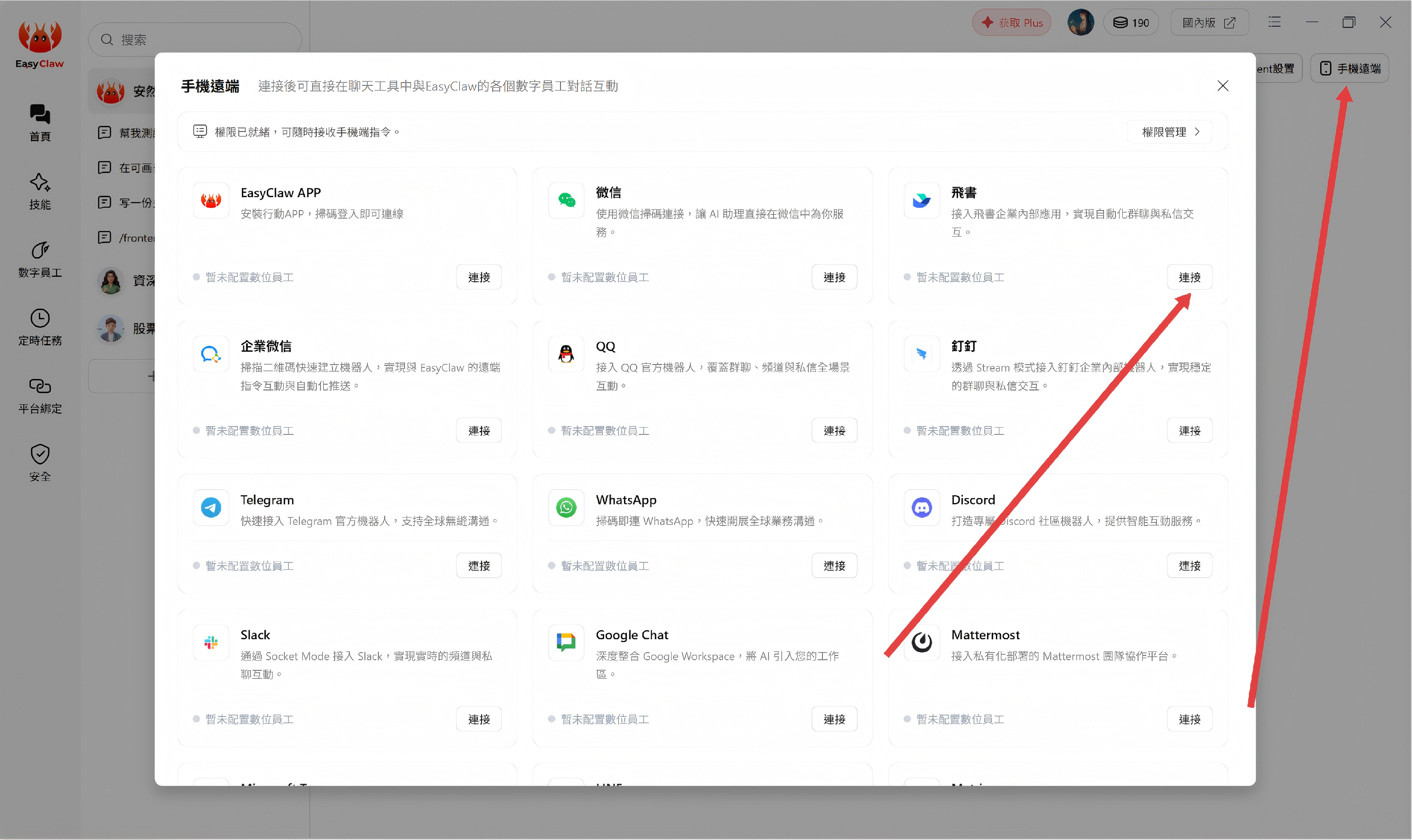Connect the 釘釘 channel
Image resolution: width=1412 pixels, height=840 pixels.
[1189, 430]
